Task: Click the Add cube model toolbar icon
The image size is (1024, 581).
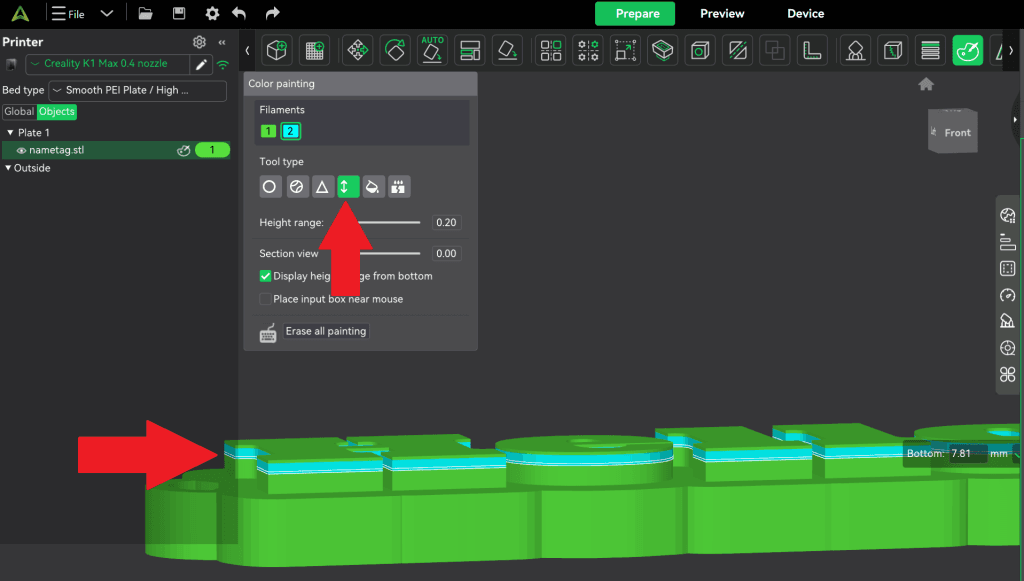Action: tap(277, 50)
